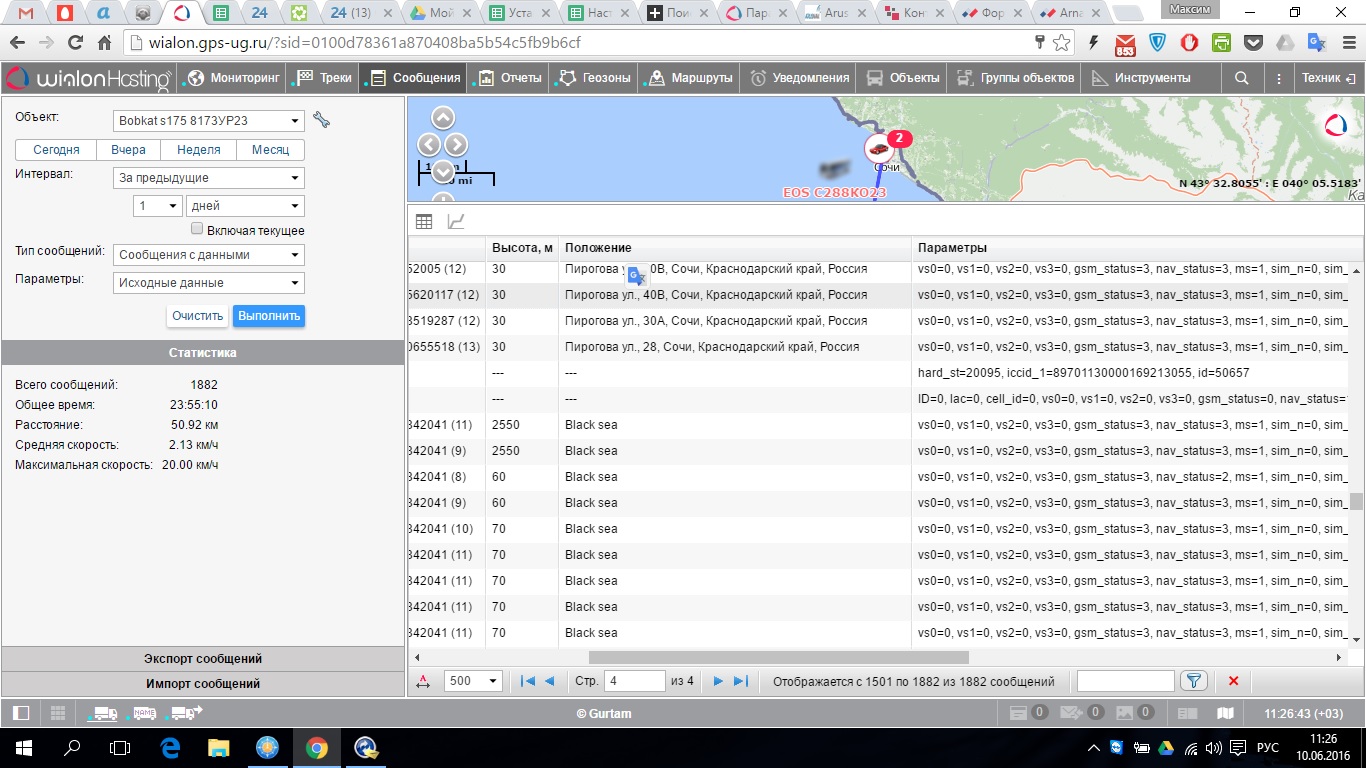Switch to the 'Геозоны' tab

595,78
